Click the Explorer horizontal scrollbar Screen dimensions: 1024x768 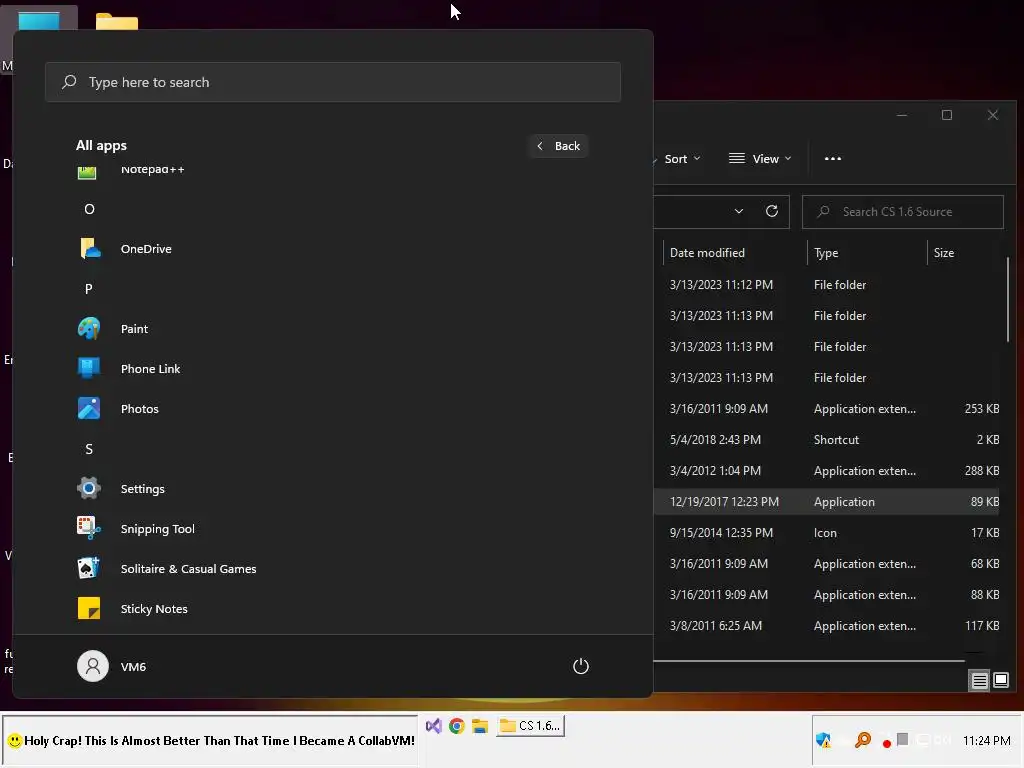808,661
